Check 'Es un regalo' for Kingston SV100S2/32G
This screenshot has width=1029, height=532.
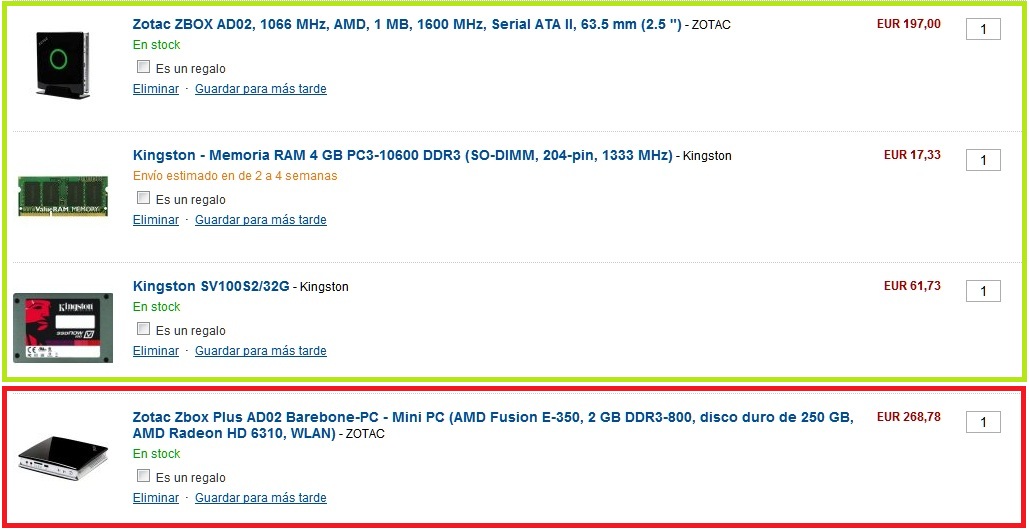click(x=143, y=330)
